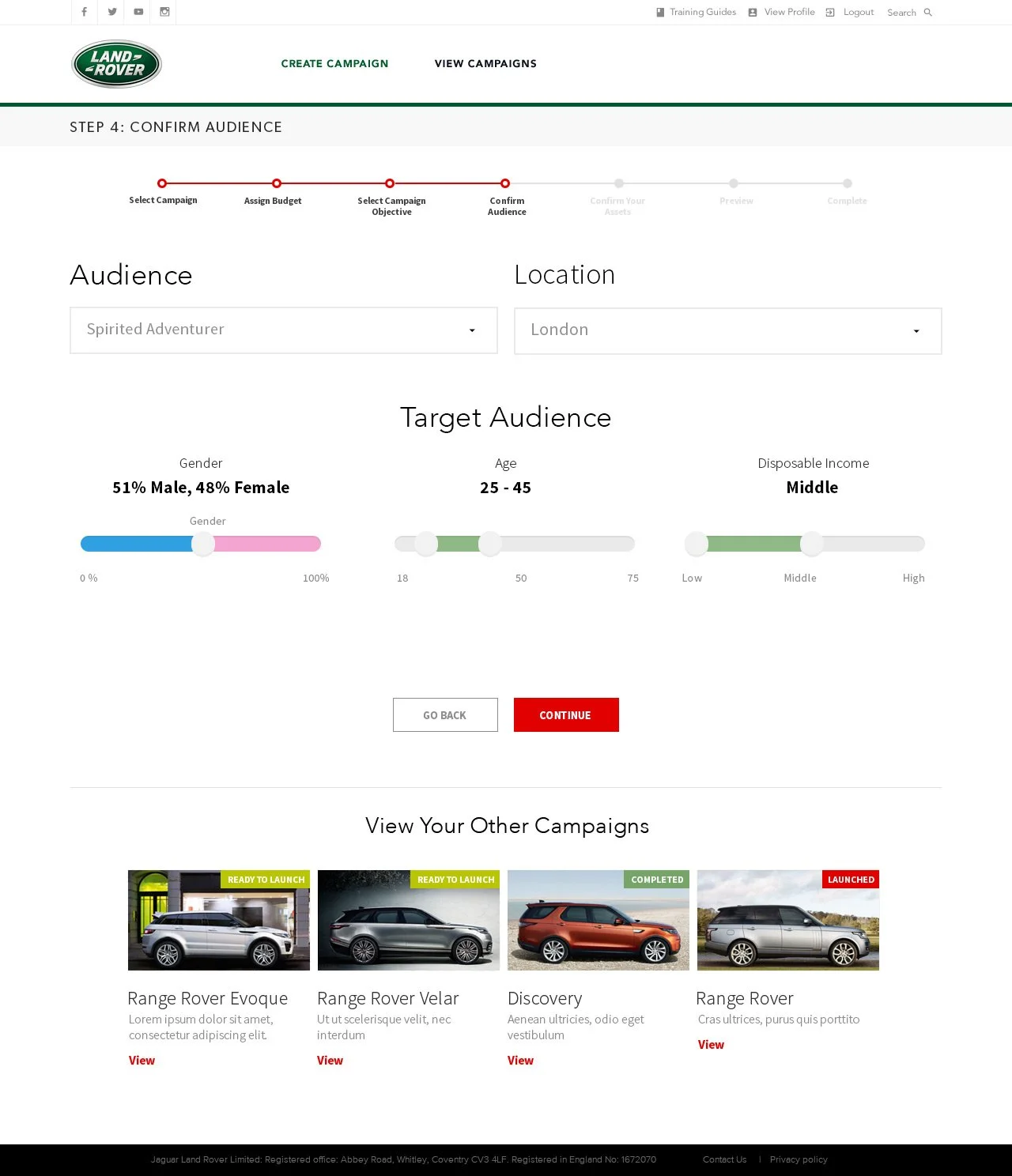Image resolution: width=1012 pixels, height=1176 pixels.
Task: Open the Audience dropdown Spirited Adventurer
Action: pyautogui.click(x=284, y=330)
